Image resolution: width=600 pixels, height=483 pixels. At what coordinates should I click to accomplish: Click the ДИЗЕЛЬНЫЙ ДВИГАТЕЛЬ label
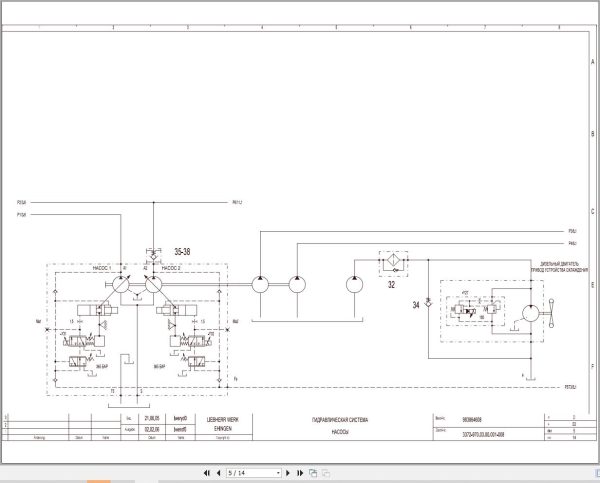pyautogui.click(x=559, y=264)
